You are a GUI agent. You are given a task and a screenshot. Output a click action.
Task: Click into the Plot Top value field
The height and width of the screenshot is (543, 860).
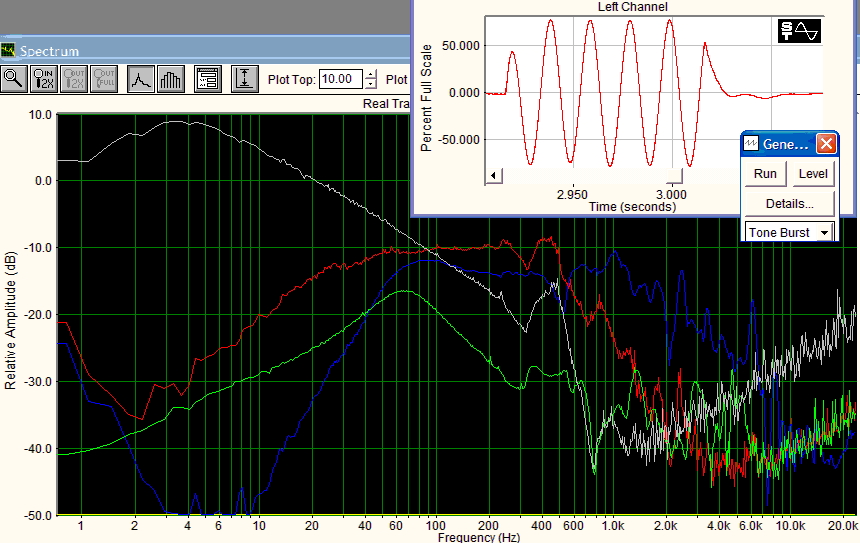(x=341, y=79)
